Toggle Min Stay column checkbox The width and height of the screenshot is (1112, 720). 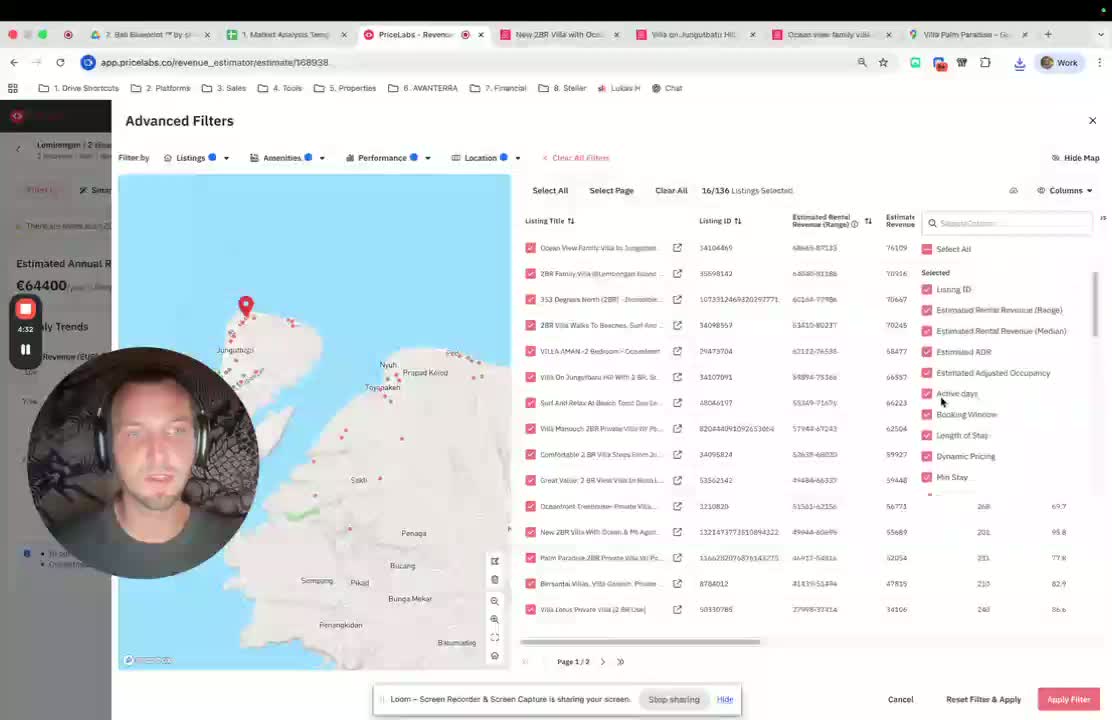click(x=926, y=477)
